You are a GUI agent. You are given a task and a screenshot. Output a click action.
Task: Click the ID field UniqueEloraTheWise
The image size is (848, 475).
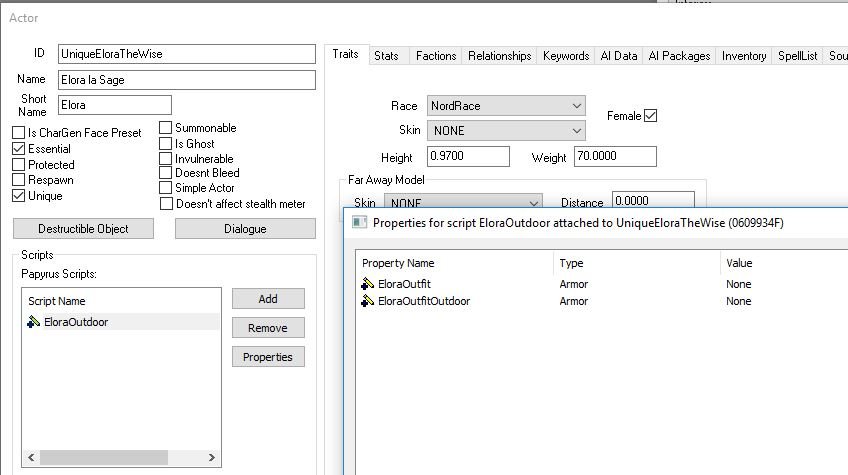coord(187,54)
